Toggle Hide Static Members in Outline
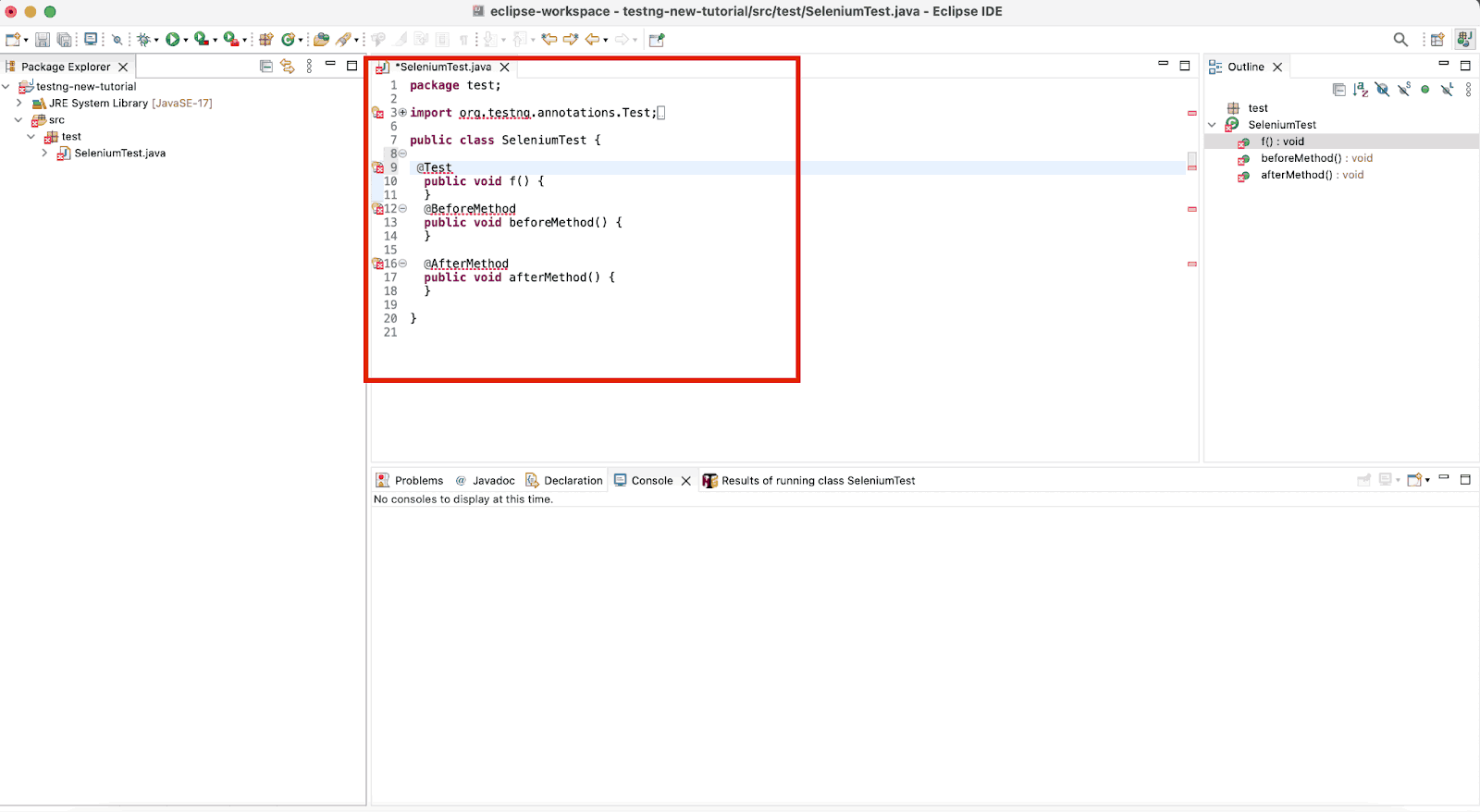Image resolution: width=1480 pixels, height=812 pixels. pos(1404,90)
